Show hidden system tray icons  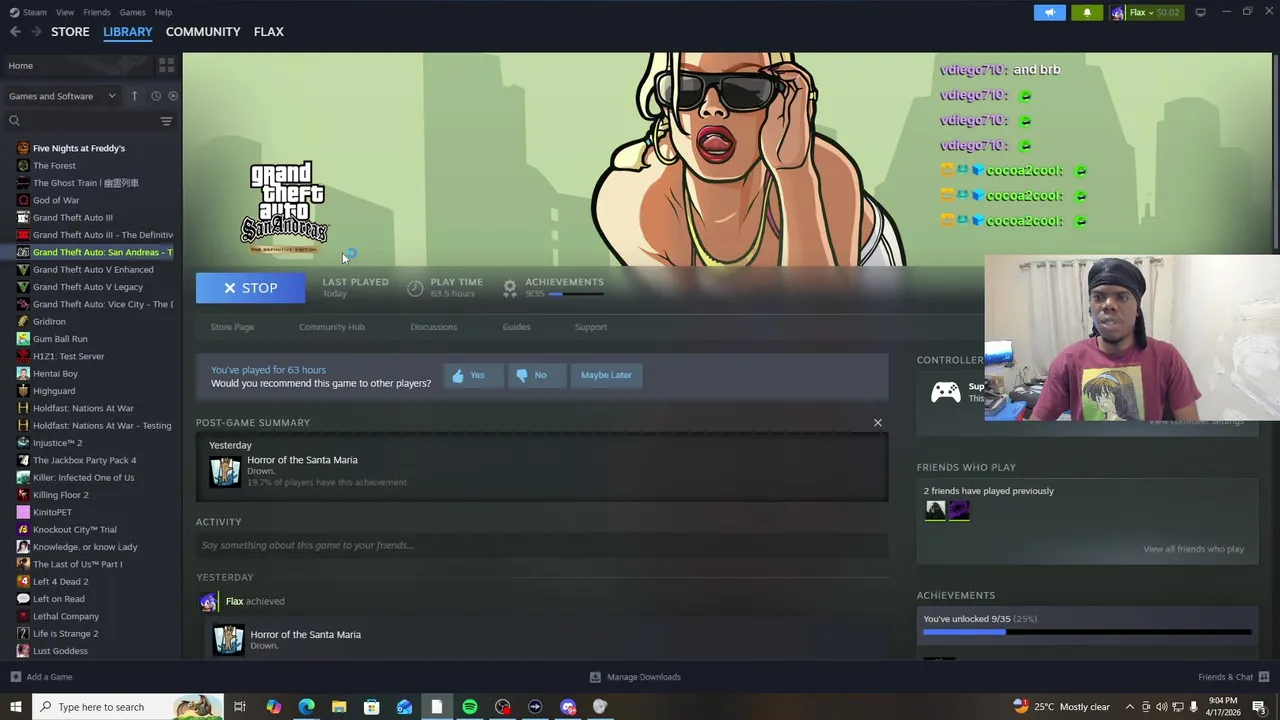[1129, 707]
